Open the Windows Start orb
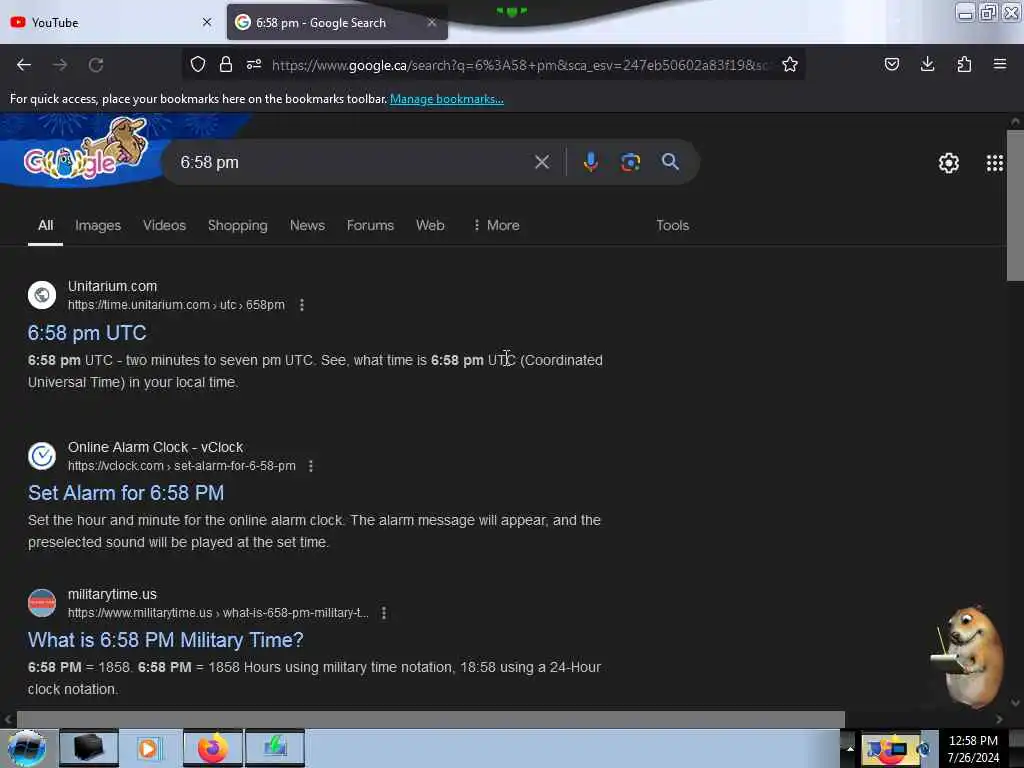 26,748
